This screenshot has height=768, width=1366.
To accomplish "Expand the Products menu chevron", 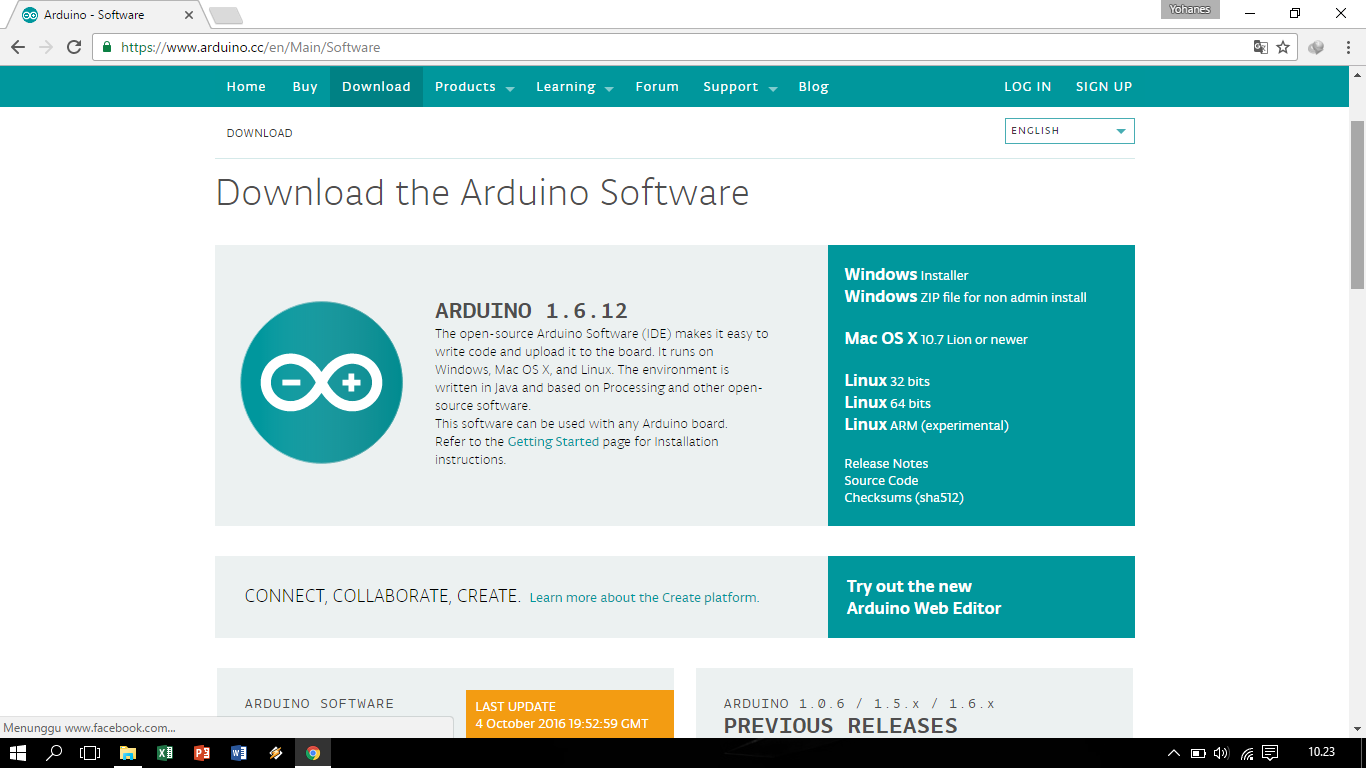I will point(511,88).
